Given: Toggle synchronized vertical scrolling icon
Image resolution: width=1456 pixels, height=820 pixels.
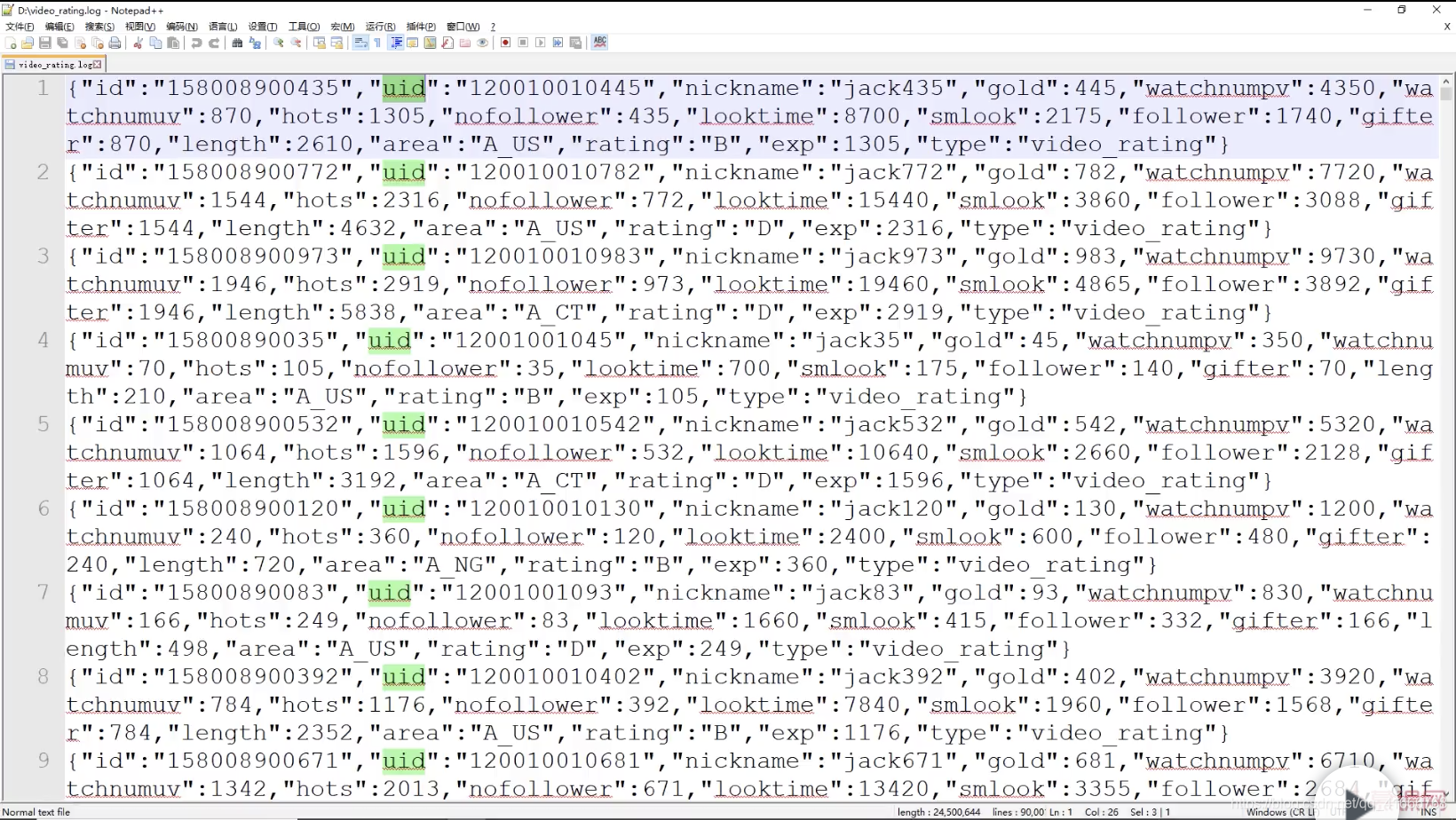Looking at the screenshot, I should tap(320, 43).
